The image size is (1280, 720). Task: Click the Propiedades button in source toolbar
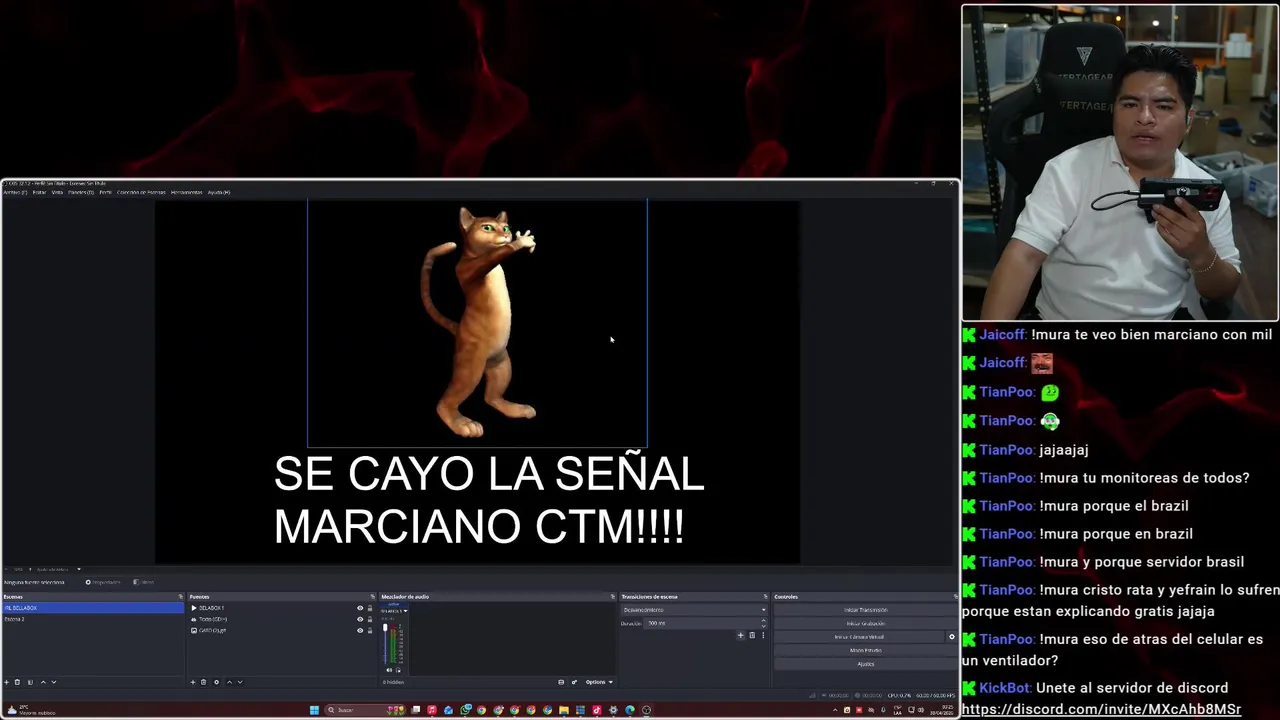pos(103,582)
